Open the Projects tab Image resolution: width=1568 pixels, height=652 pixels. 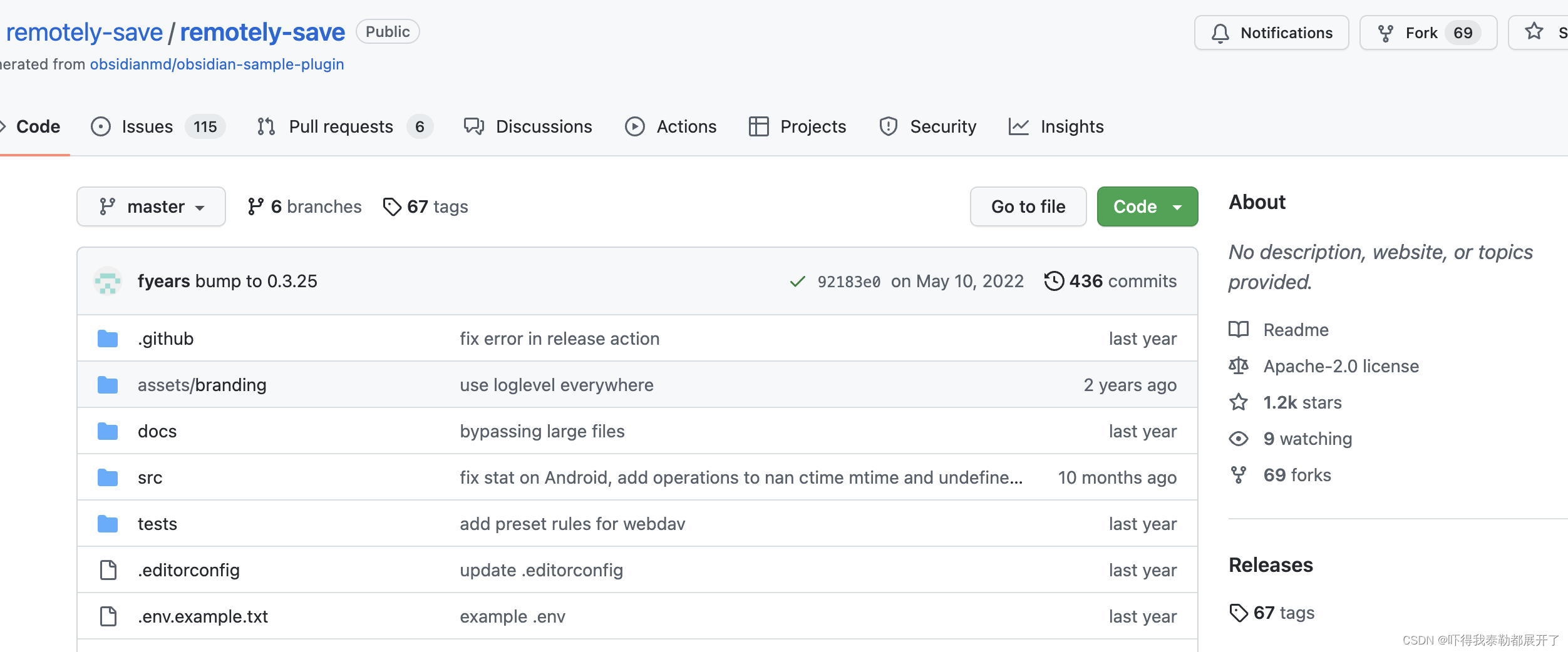coord(797,126)
